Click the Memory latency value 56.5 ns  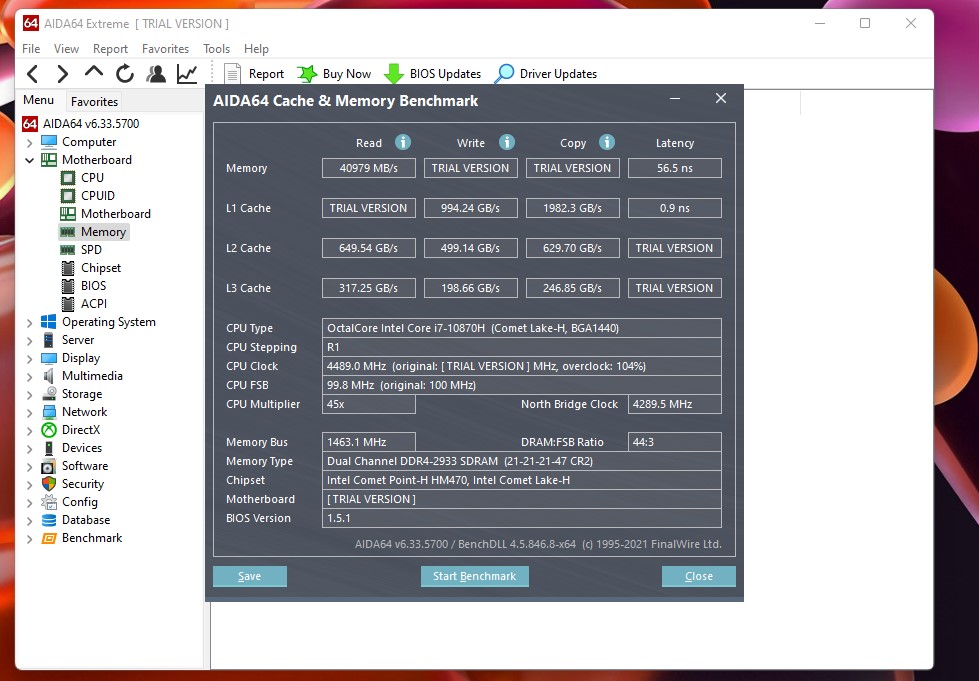click(674, 168)
